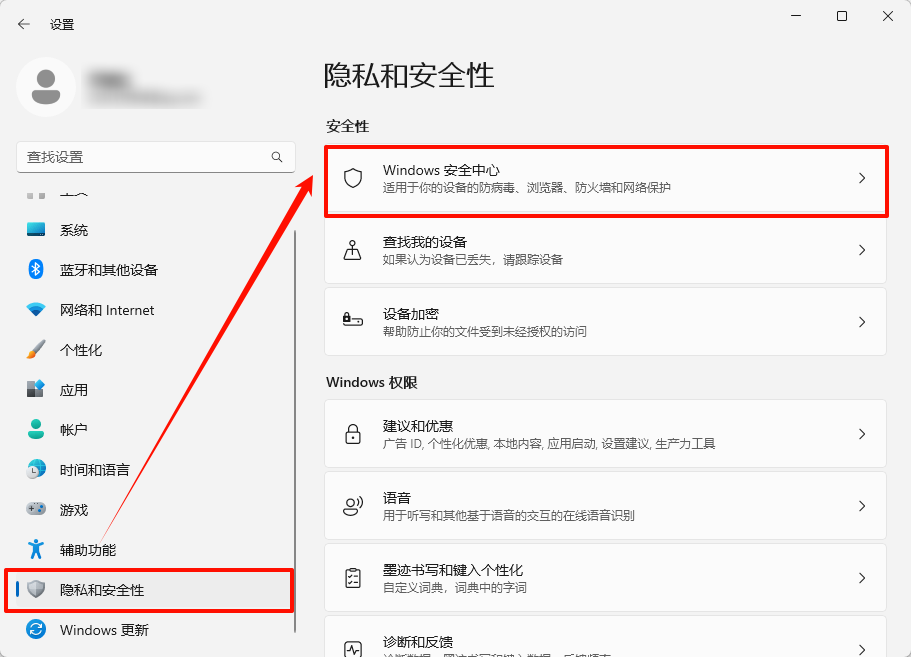Image resolution: width=911 pixels, height=657 pixels.
Task: Click the 网络和 Internet Wi-Fi icon
Action: pyautogui.click(x=34, y=310)
